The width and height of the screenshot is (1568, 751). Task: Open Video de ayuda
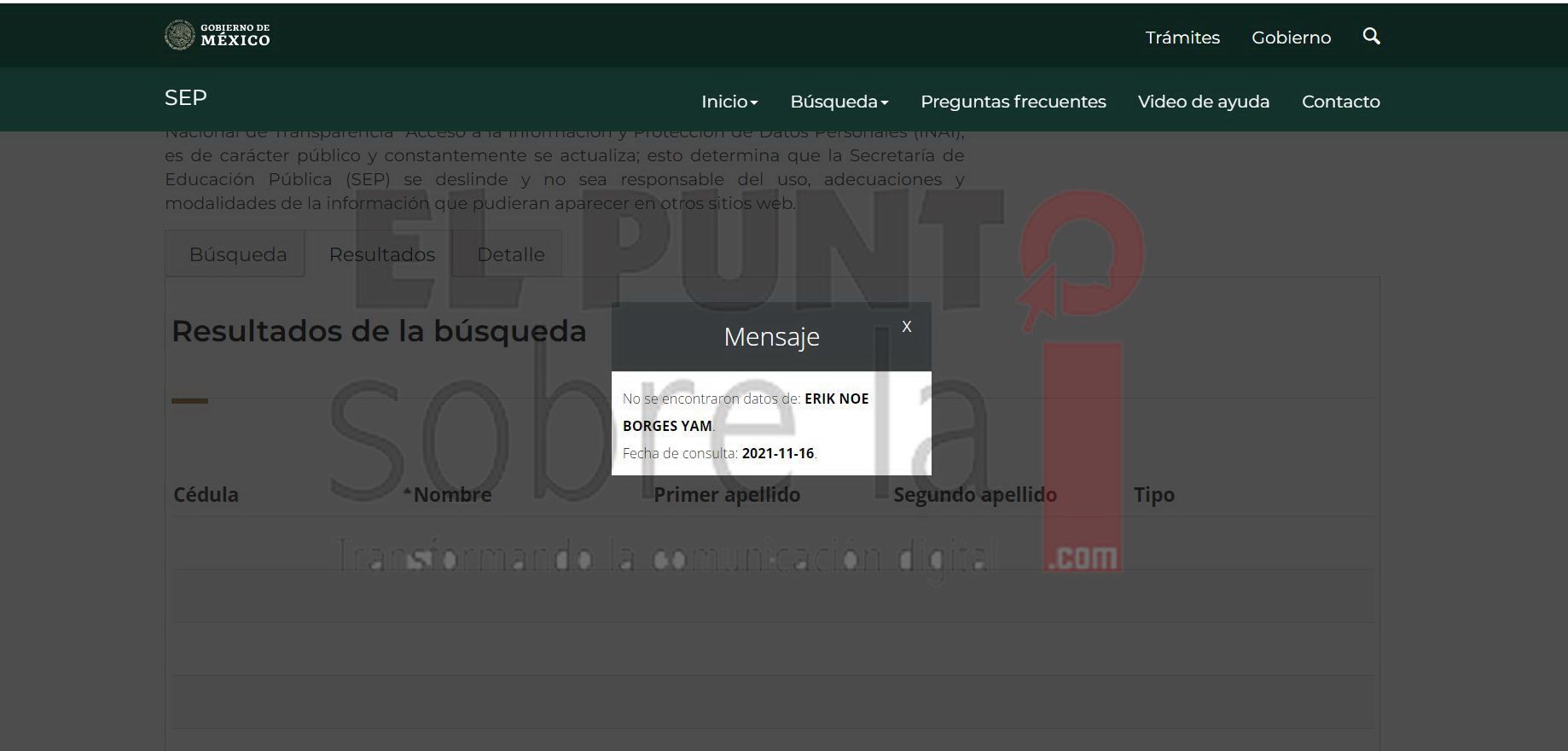[x=1204, y=102]
